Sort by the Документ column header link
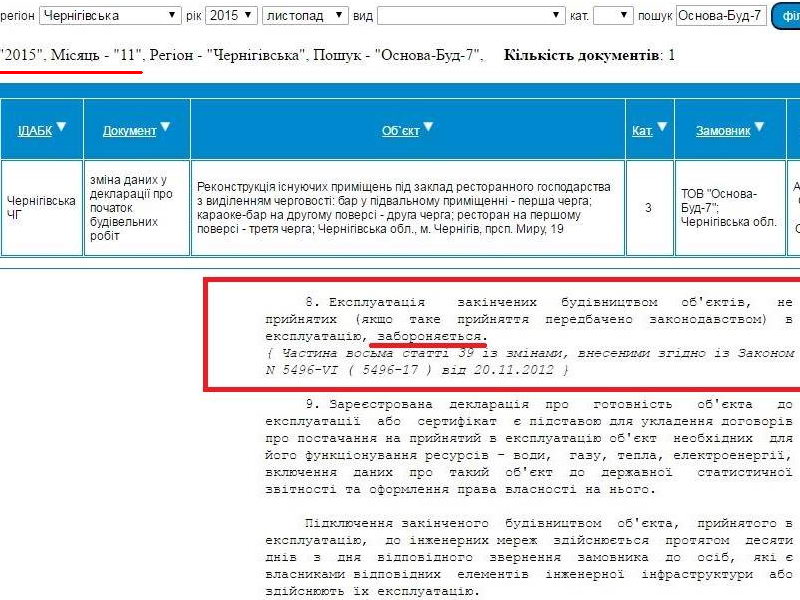The image size is (800, 600). pos(129,130)
